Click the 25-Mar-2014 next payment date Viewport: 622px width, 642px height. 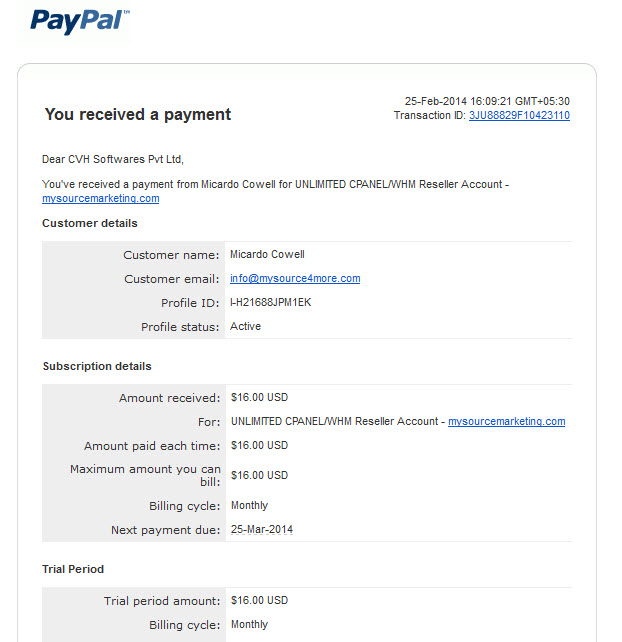pyautogui.click(x=262, y=529)
